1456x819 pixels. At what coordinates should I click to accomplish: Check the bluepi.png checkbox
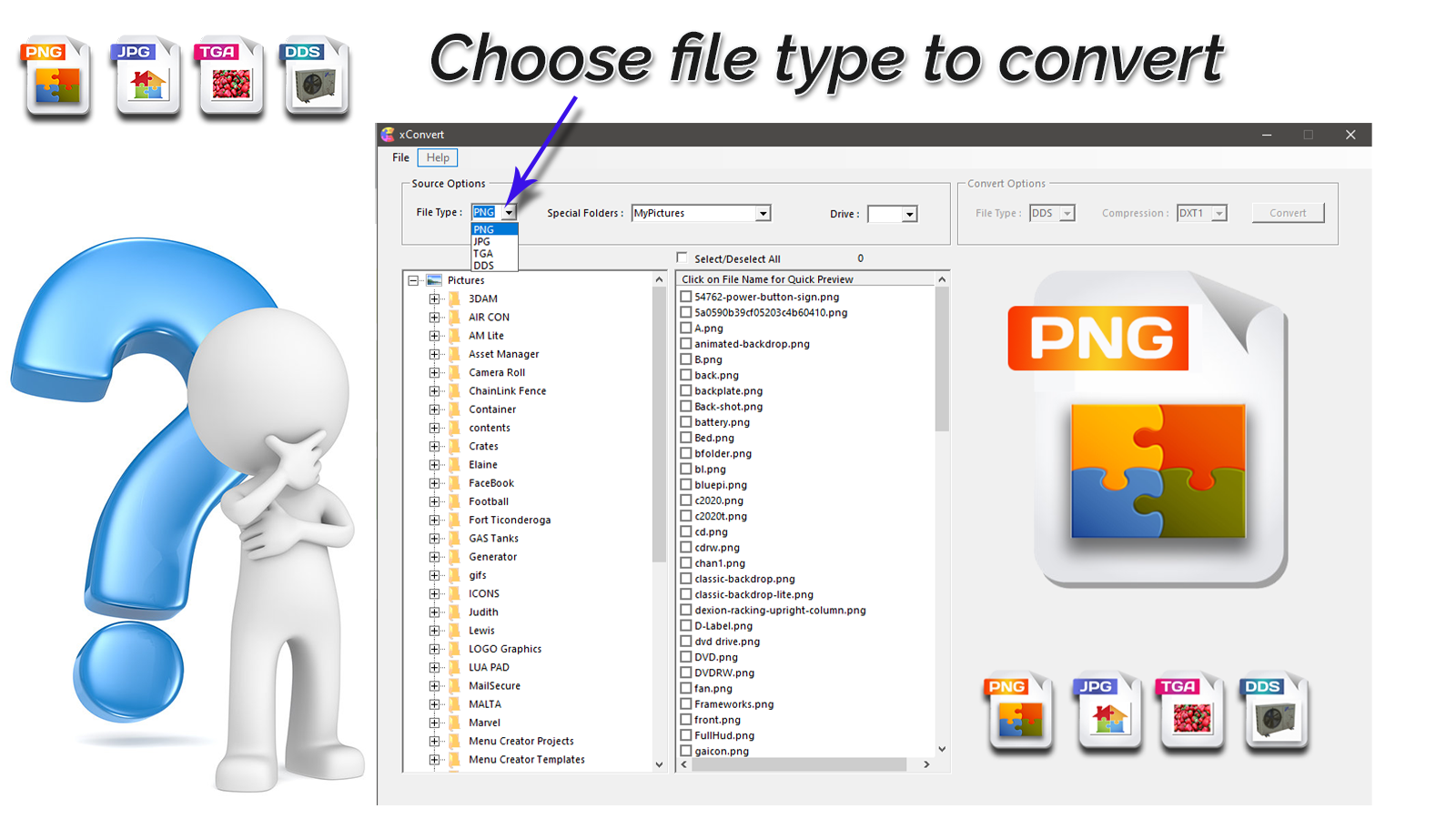click(686, 485)
